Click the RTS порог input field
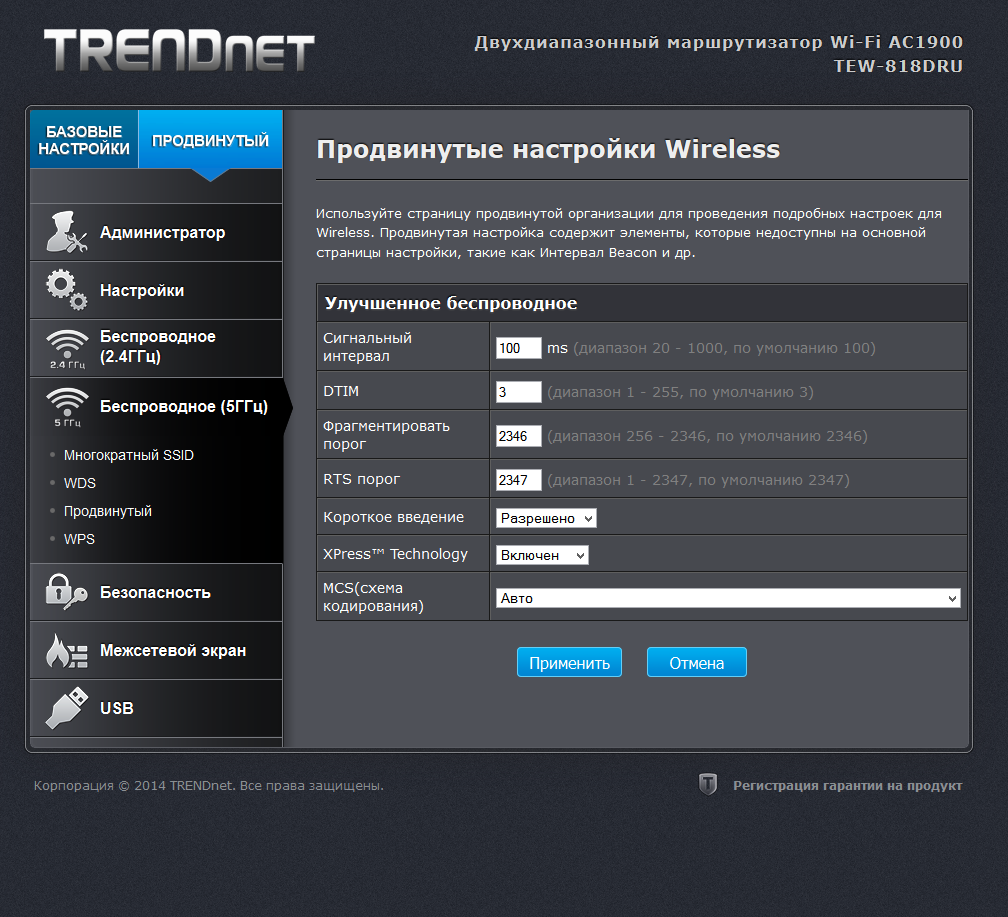This screenshot has height=917, width=1008. [518, 480]
